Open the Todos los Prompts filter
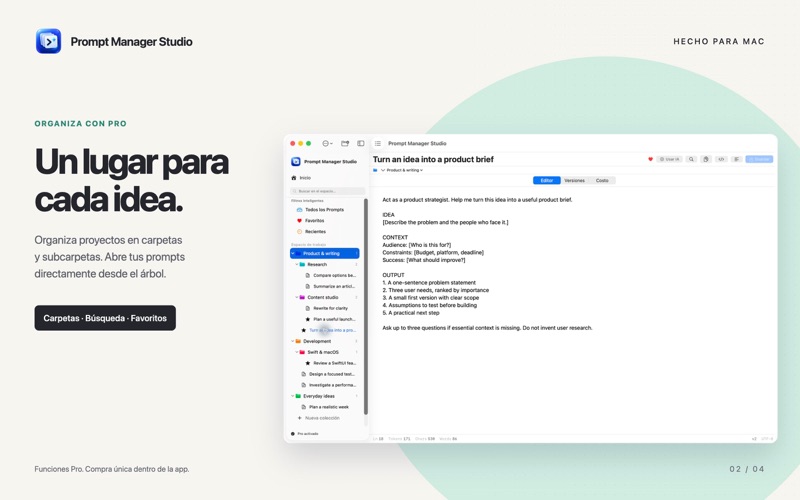800x500 pixels. pyautogui.click(x=320, y=210)
